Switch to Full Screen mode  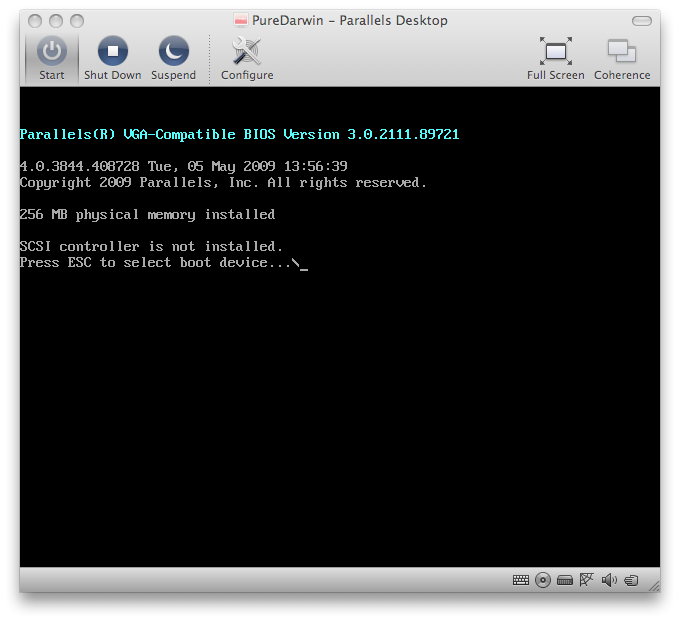pyautogui.click(x=556, y=58)
